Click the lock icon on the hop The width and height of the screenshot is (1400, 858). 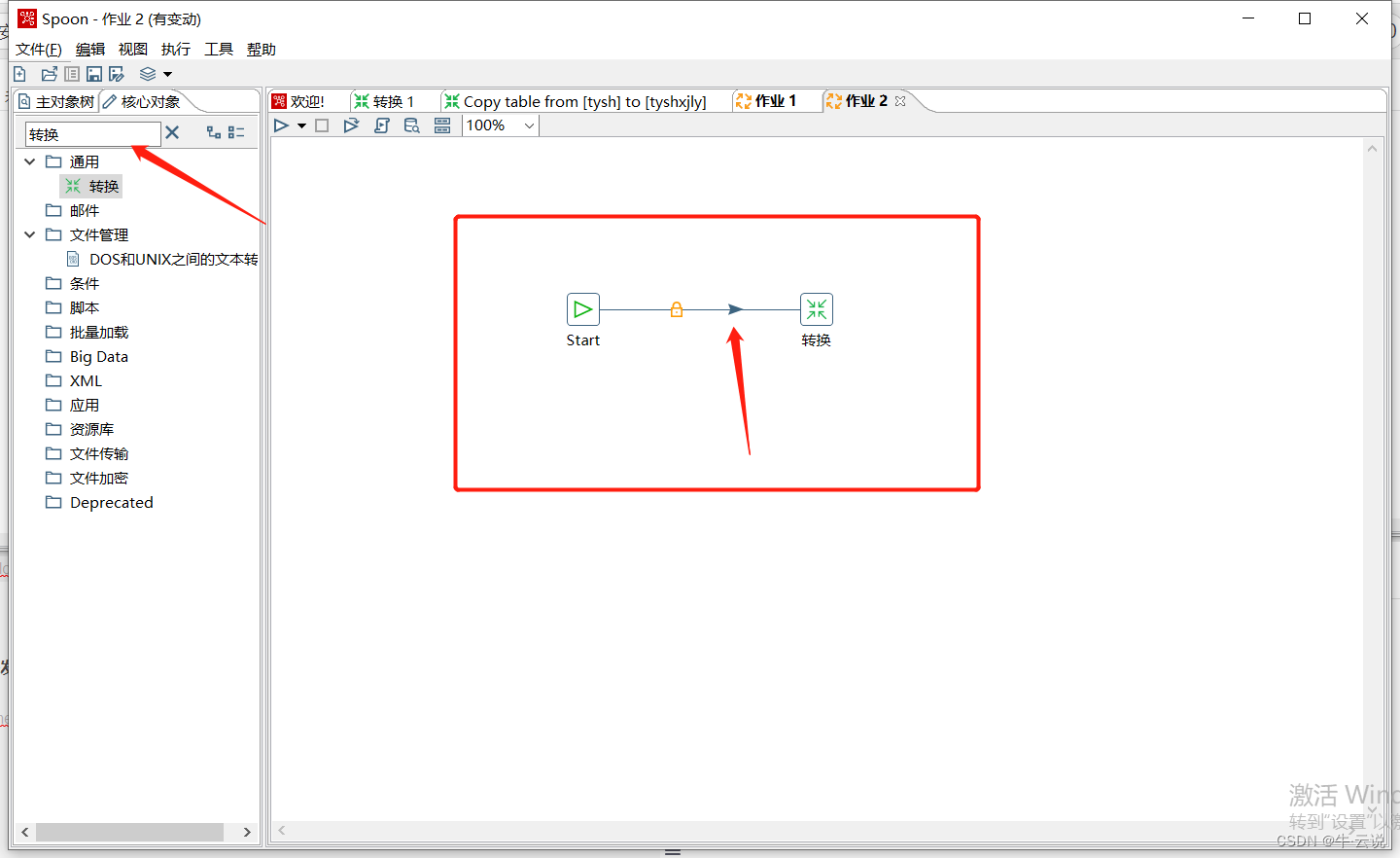[677, 309]
